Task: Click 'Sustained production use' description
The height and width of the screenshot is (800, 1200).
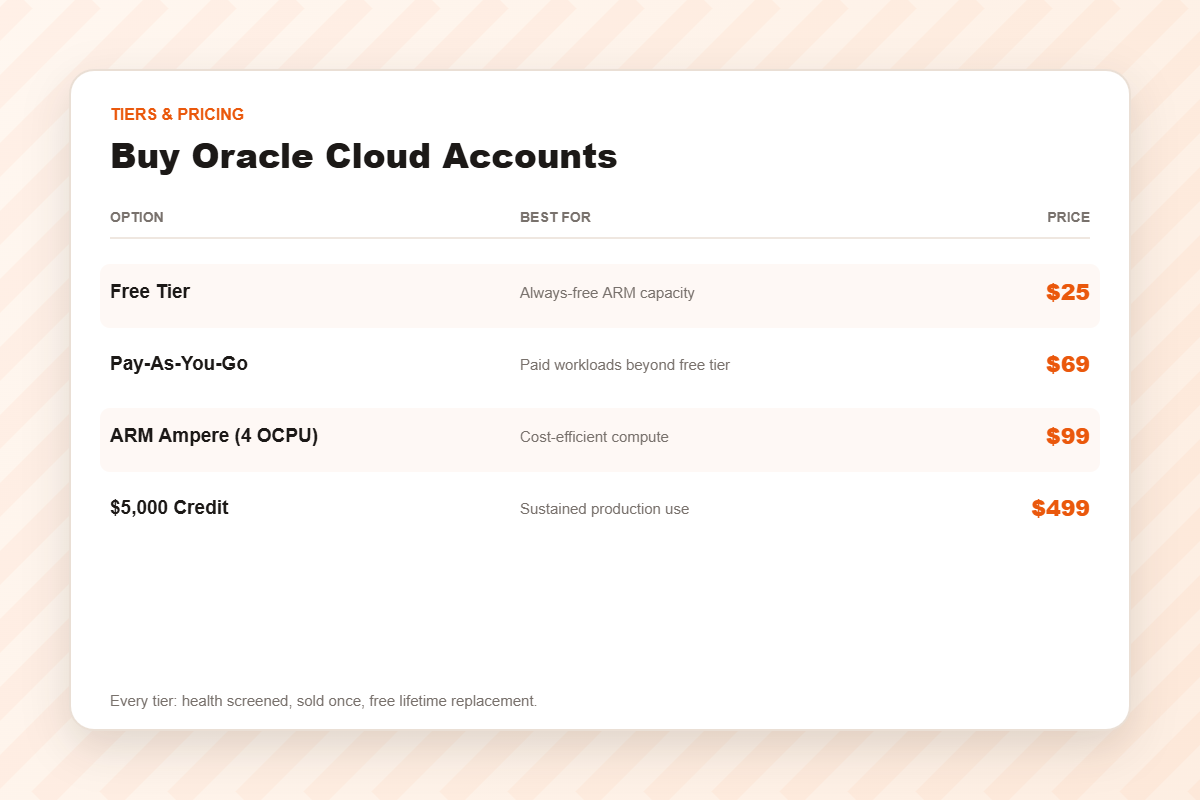Action: tap(604, 509)
